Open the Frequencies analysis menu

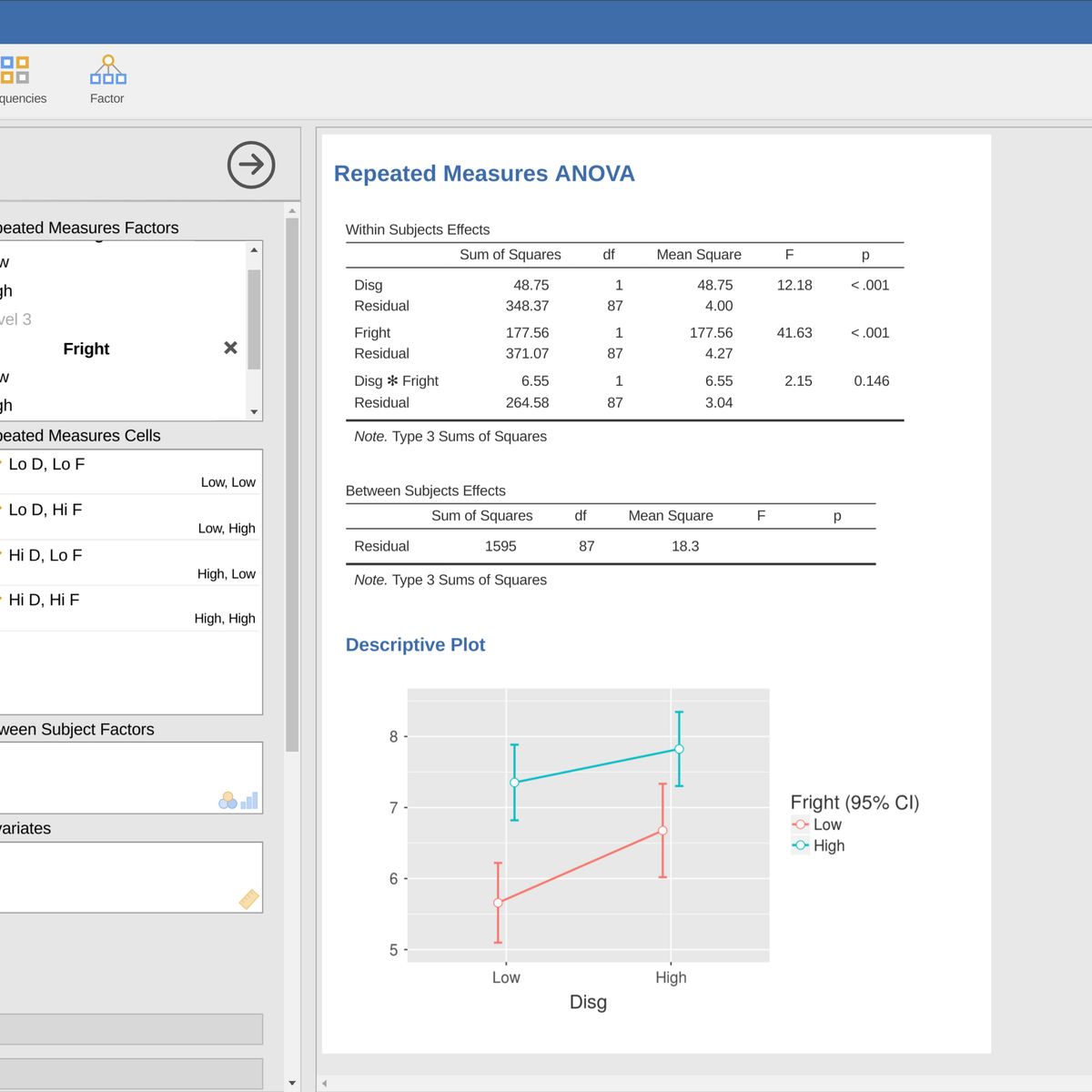tap(16, 79)
